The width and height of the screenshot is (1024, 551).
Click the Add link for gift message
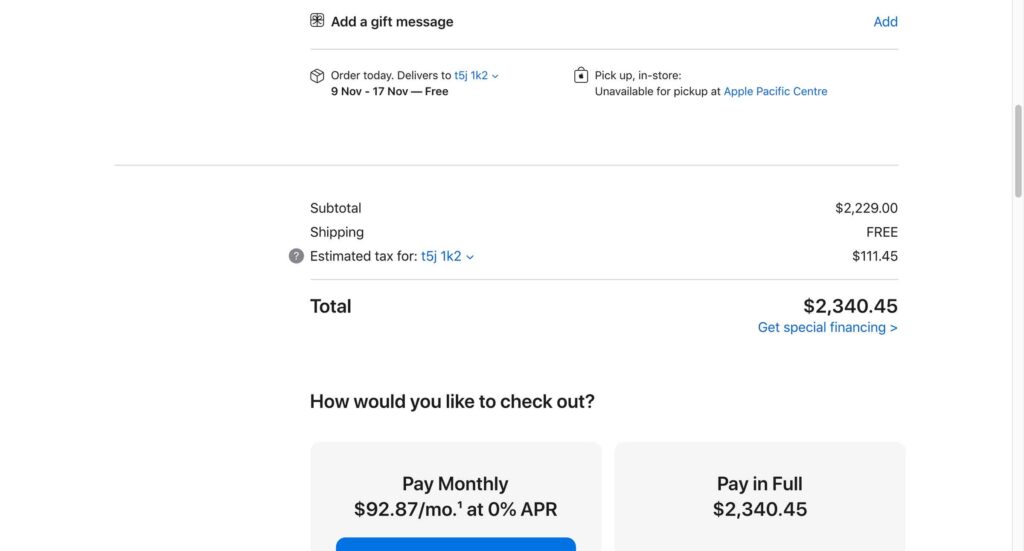(885, 22)
